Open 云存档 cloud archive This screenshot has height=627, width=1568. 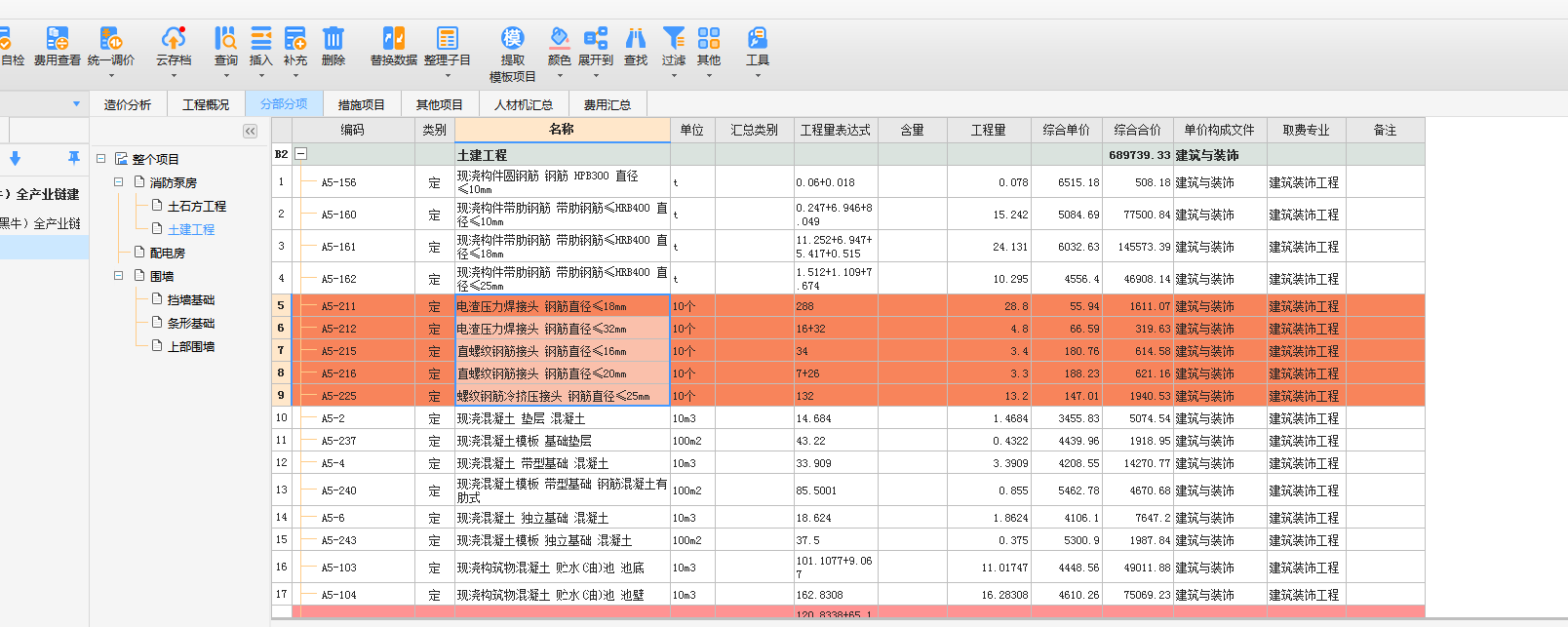click(x=174, y=46)
